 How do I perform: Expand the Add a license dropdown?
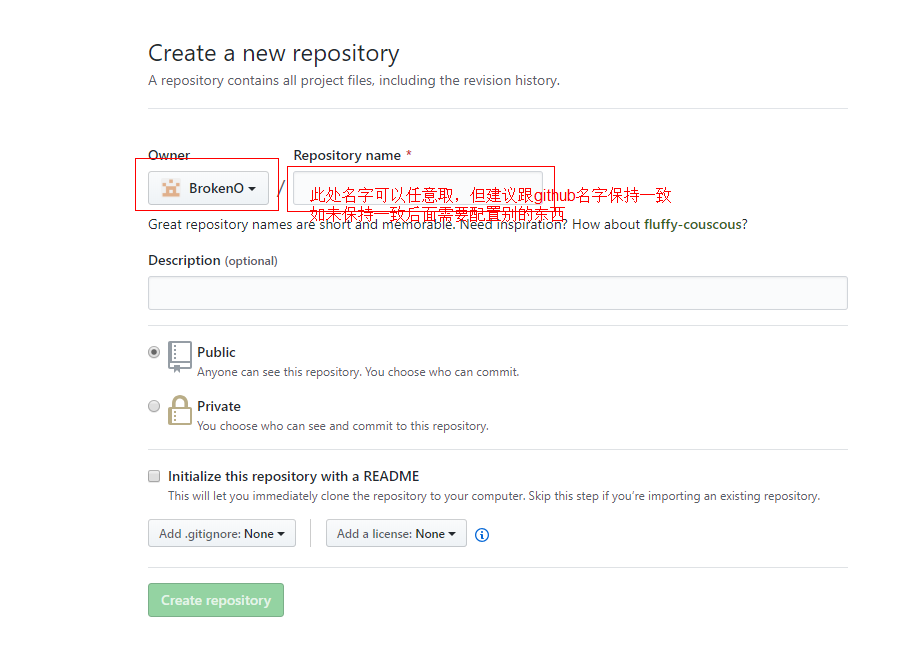[396, 534]
